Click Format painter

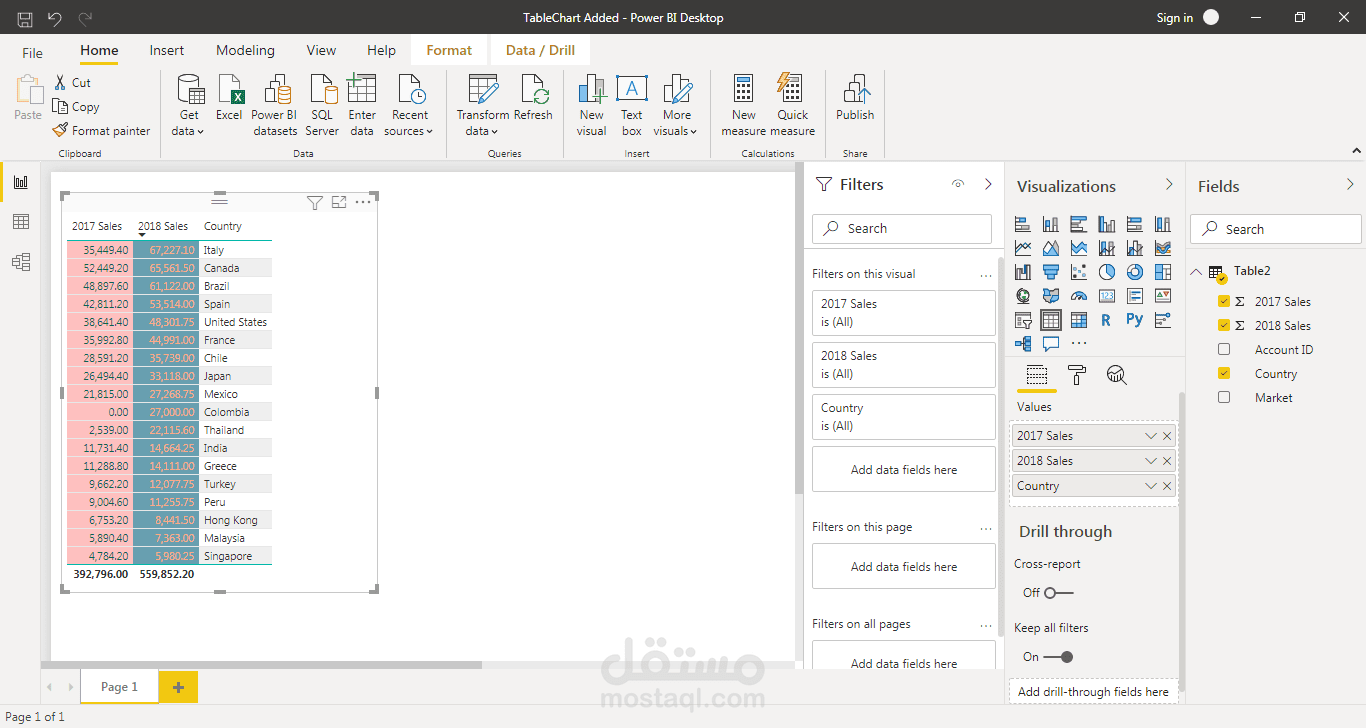(x=102, y=131)
